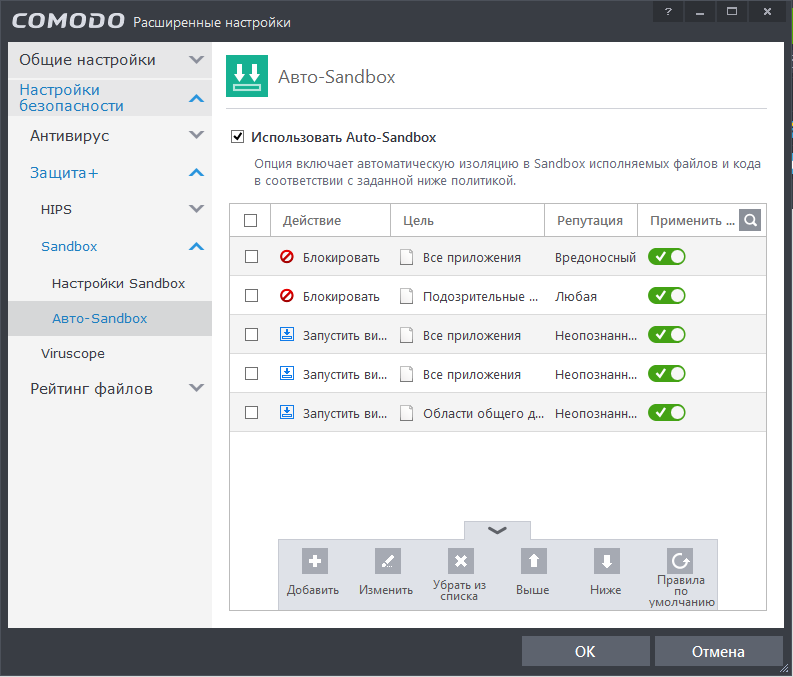The width and height of the screenshot is (793, 677).
Task: Click the Отмена button
Action: [x=718, y=651]
